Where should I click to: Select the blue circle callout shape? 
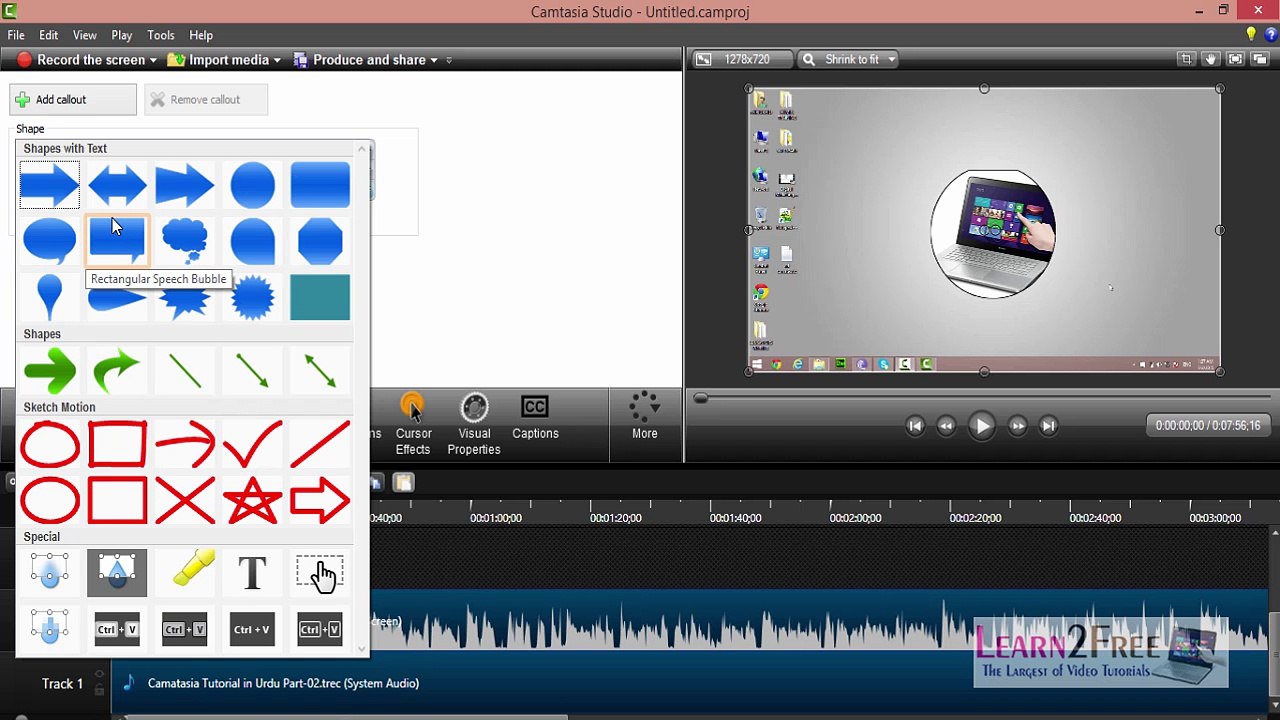(x=253, y=185)
